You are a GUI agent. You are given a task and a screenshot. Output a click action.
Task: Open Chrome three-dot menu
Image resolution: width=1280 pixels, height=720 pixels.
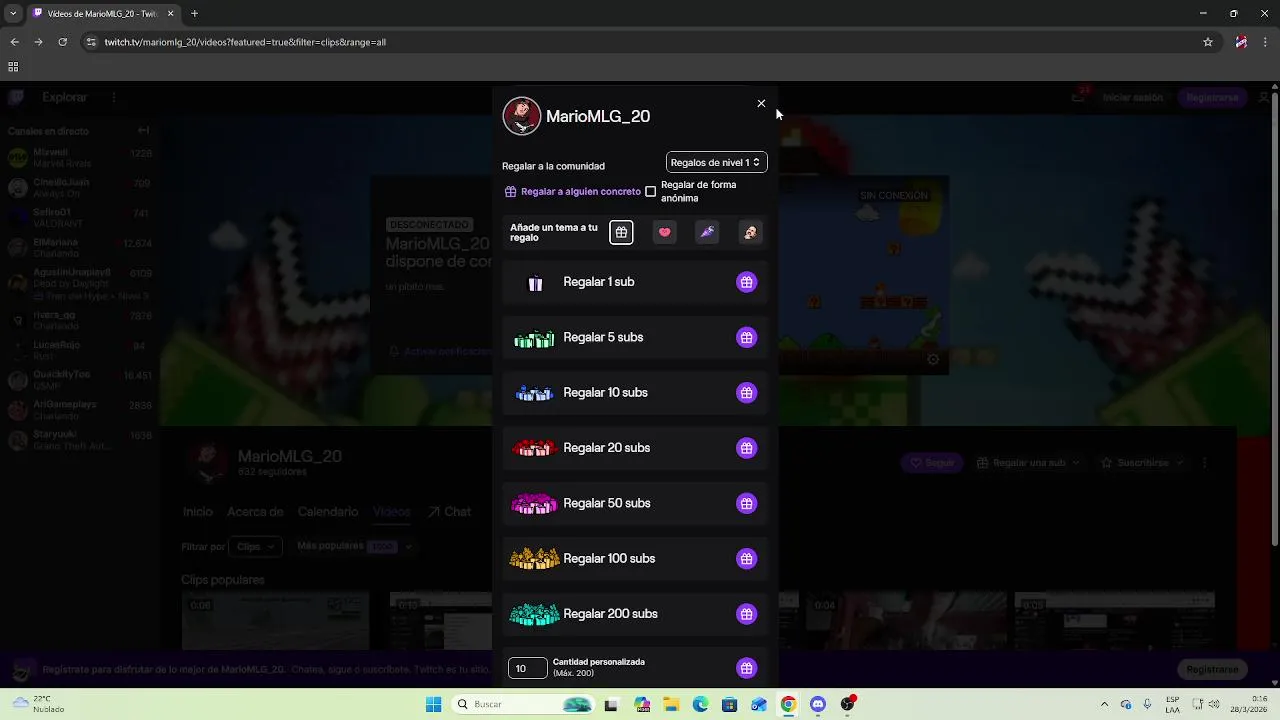click(x=1265, y=42)
